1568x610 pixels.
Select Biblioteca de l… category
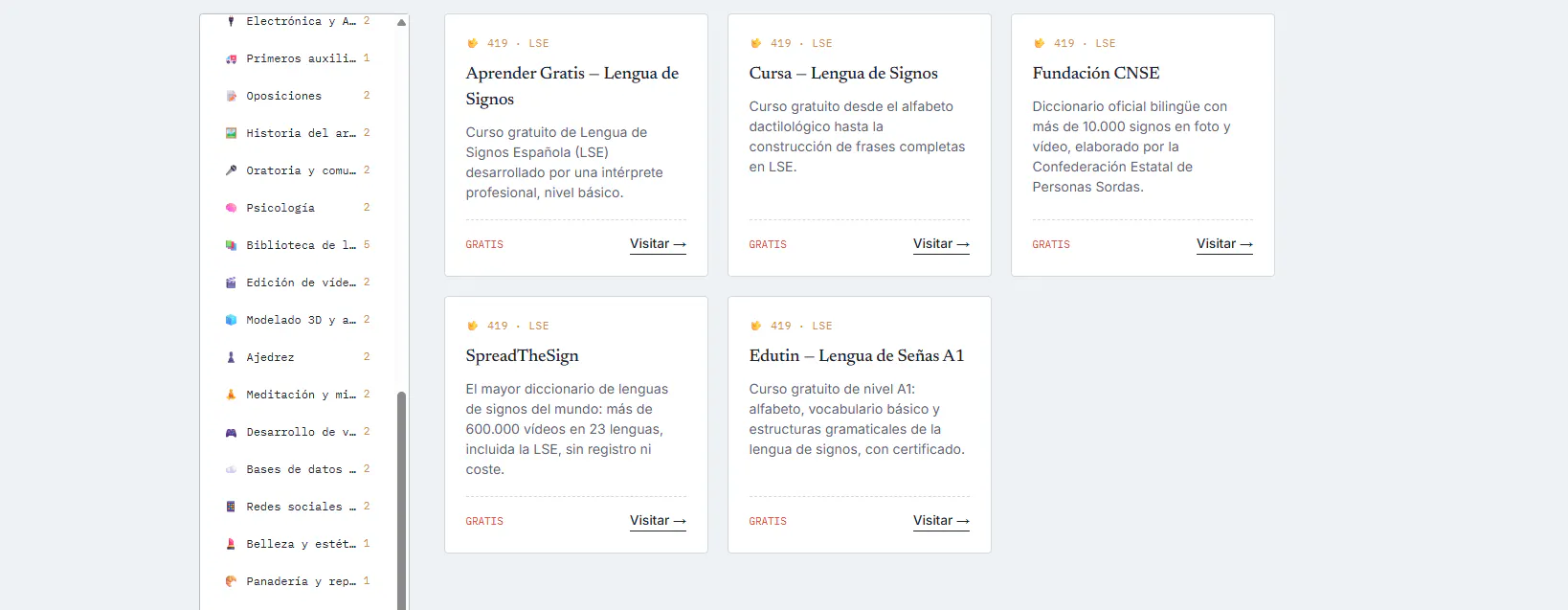(x=298, y=245)
